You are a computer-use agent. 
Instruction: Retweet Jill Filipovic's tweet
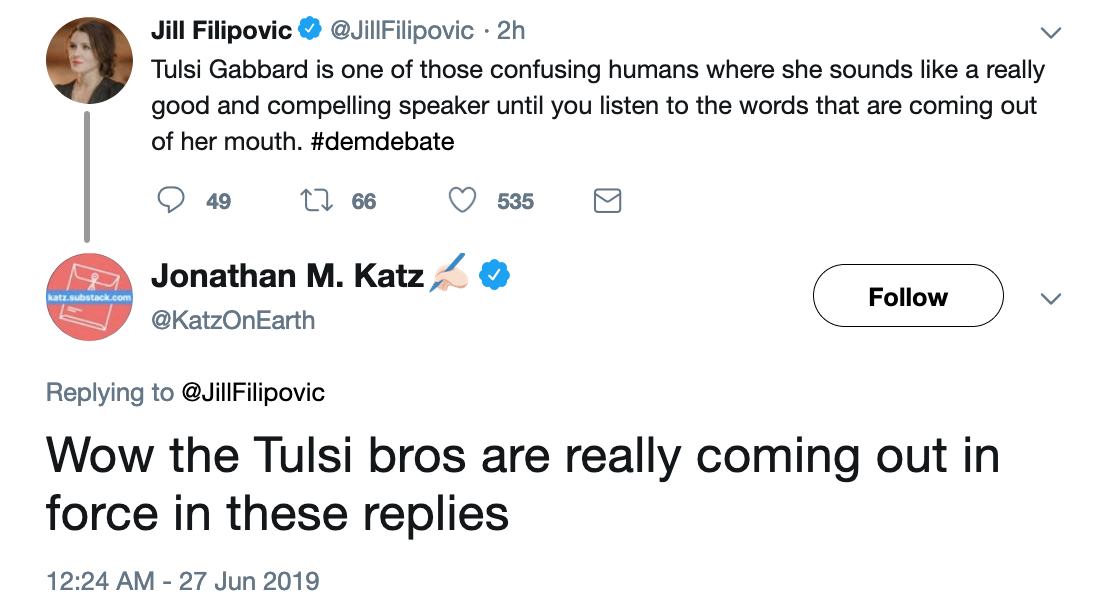[x=316, y=200]
